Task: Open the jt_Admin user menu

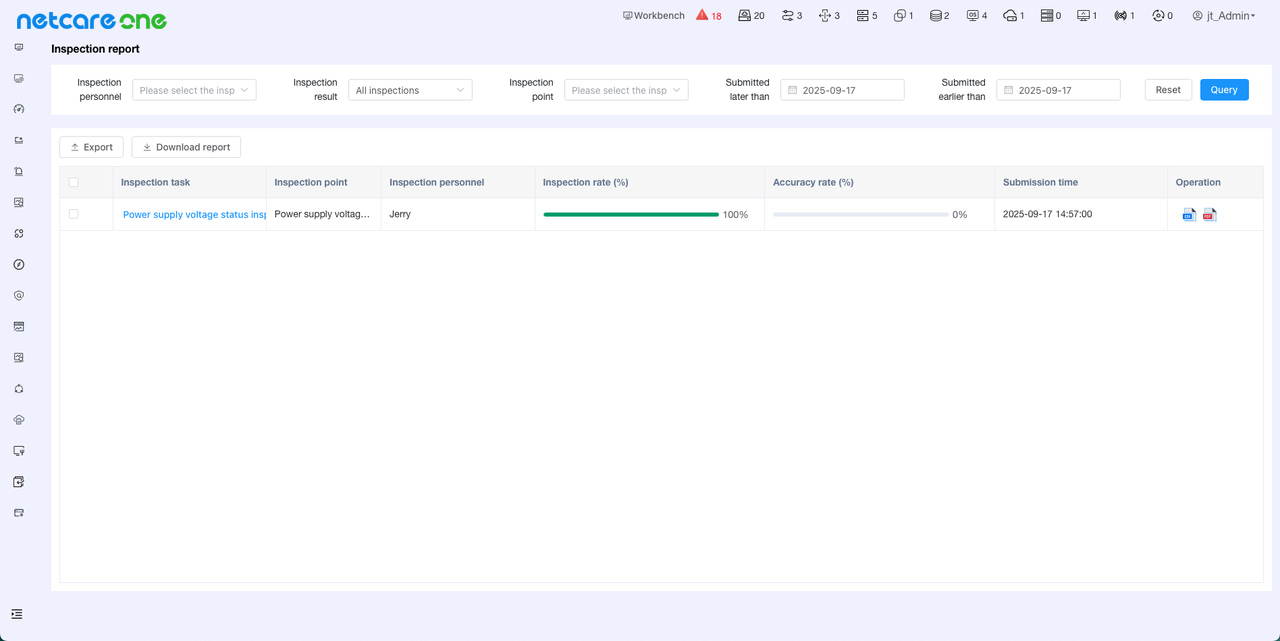Action: [1223, 16]
